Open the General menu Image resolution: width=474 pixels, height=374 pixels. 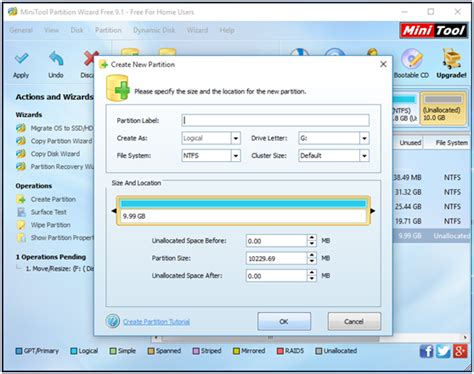(21, 30)
